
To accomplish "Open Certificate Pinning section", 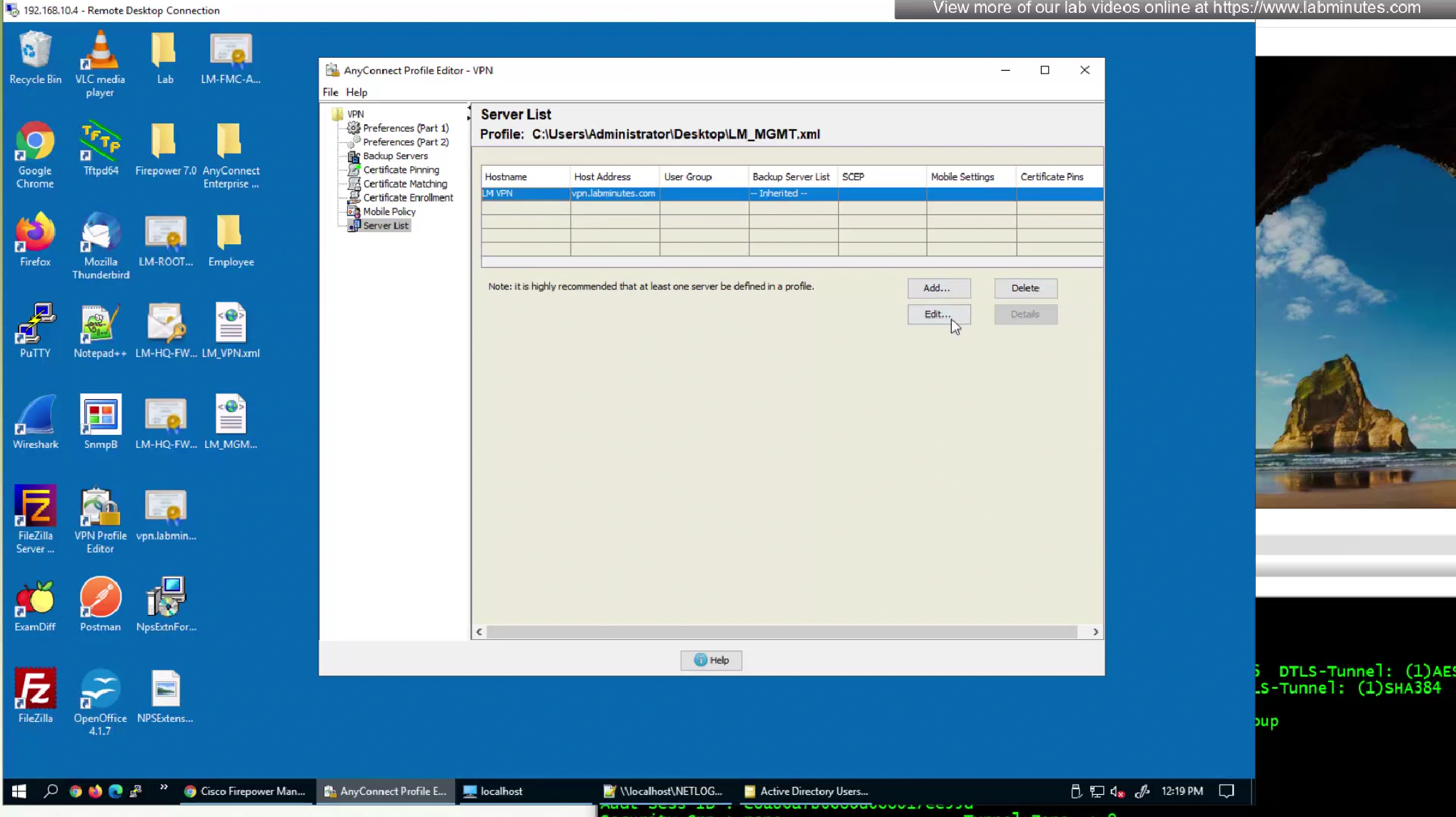I will (401, 170).
